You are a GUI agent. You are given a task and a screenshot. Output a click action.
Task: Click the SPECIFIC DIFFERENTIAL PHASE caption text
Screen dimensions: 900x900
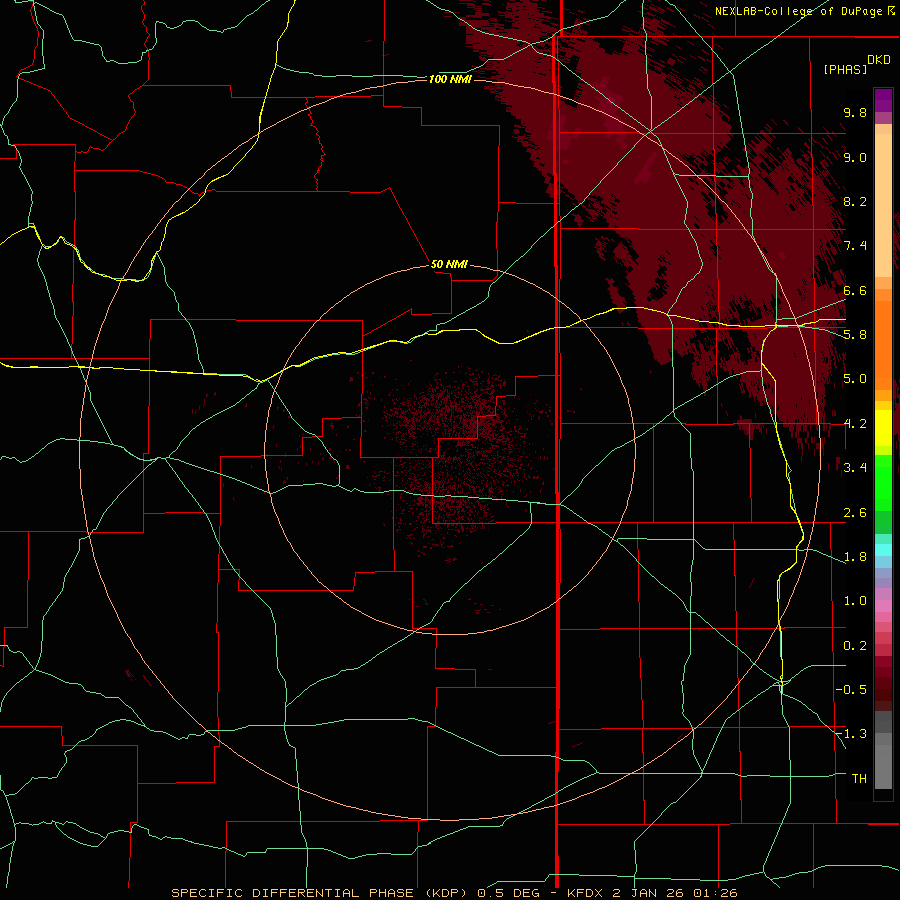pyautogui.click(x=292, y=893)
